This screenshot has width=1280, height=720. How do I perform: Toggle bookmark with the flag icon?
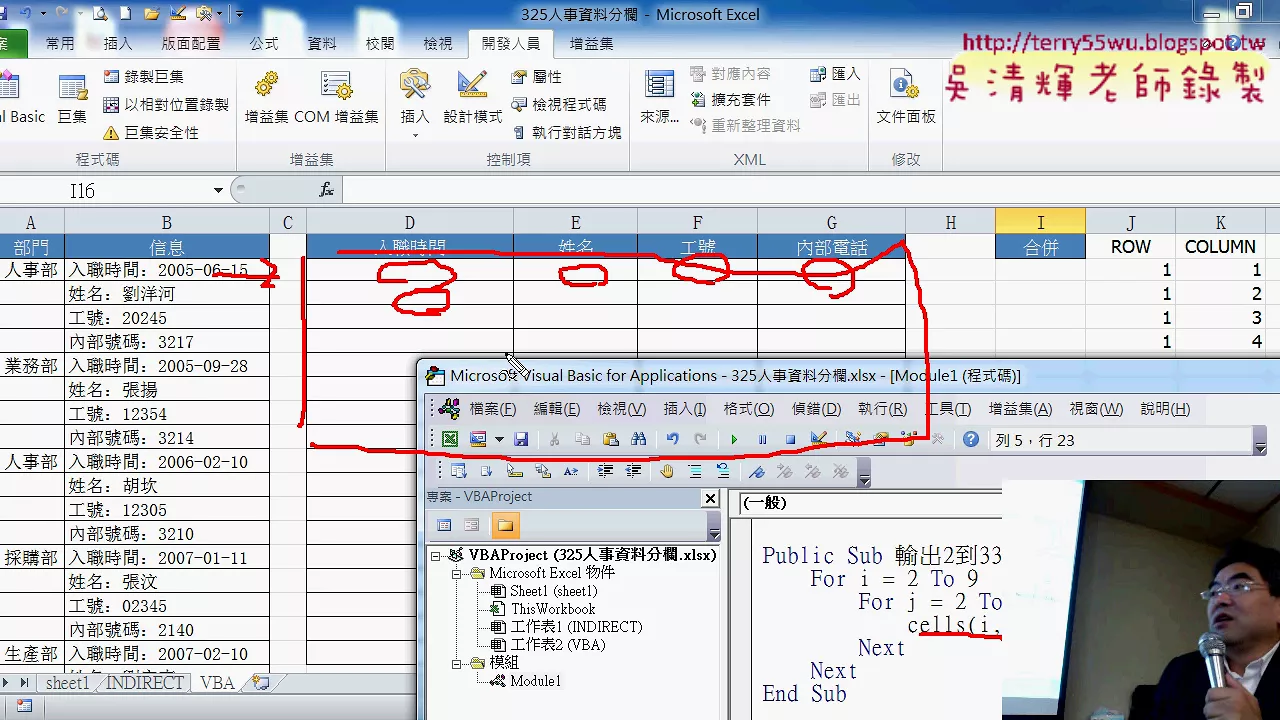pos(757,471)
